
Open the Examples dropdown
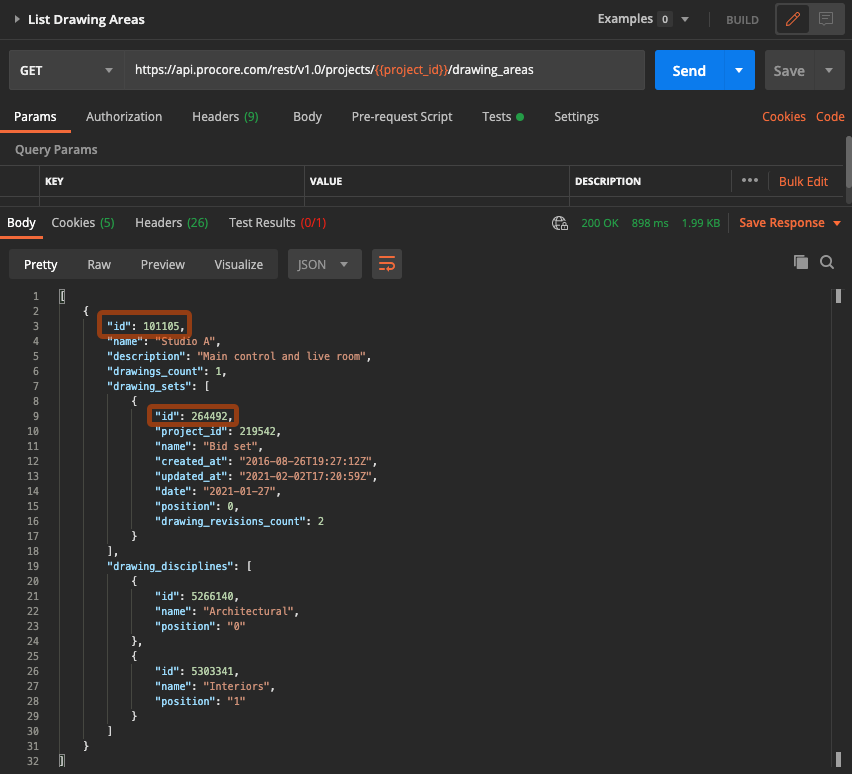pyautogui.click(x=643, y=19)
